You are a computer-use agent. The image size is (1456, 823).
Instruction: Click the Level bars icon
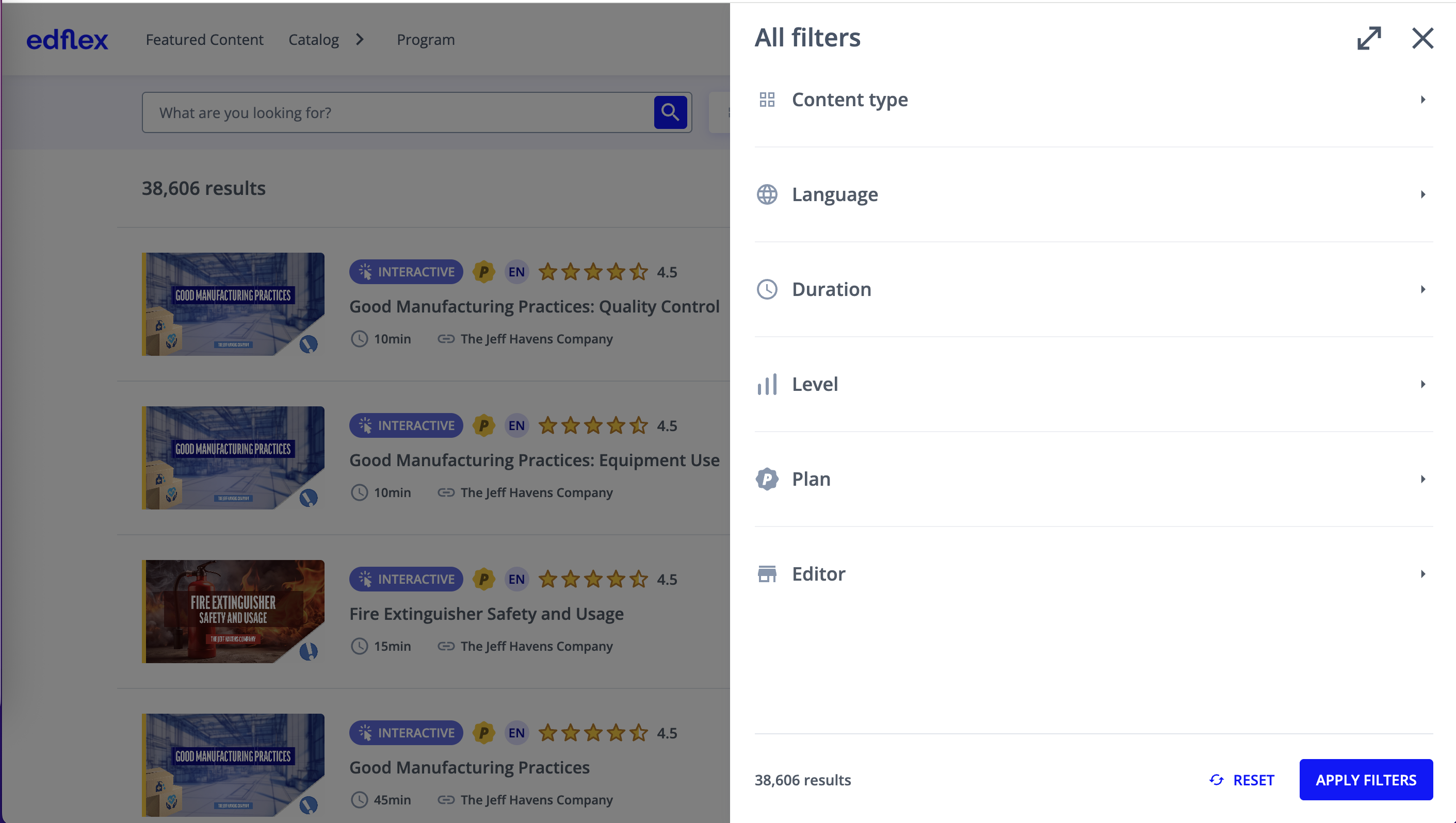coord(767,384)
